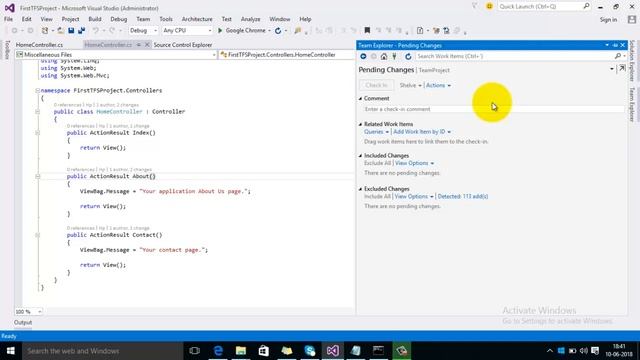640x360 pixels.
Task: Open the Any CPU platform dropdown
Action: (x=187, y=31)
